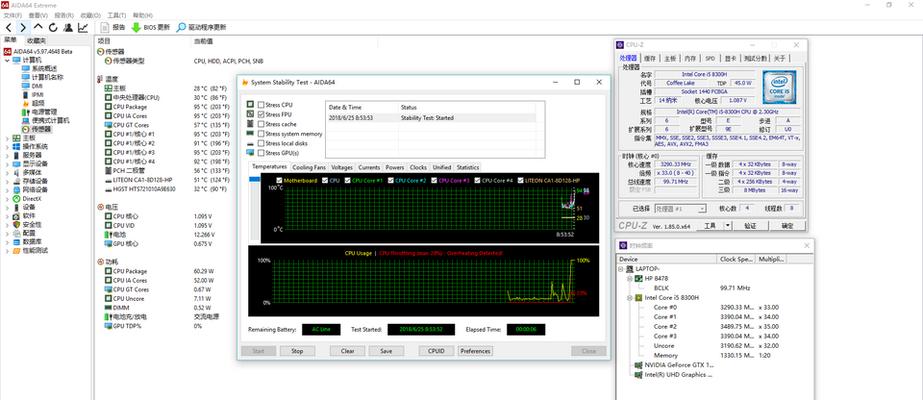Screen dimensions: 923x400
Task: Switch to the Clocks tab
Action: click(x=418, y=168)
